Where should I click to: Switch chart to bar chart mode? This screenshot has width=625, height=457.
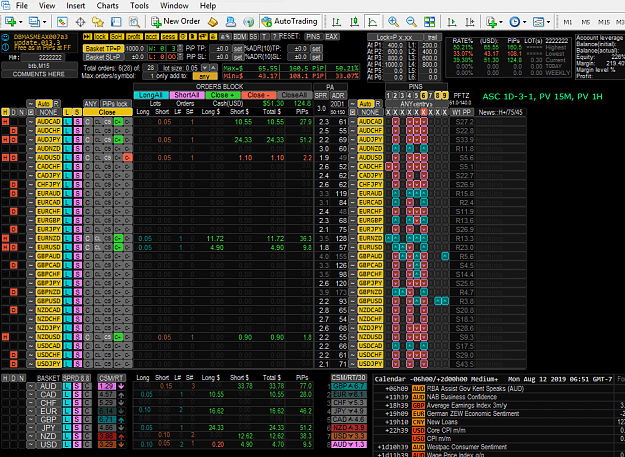(x=336, y=22)
